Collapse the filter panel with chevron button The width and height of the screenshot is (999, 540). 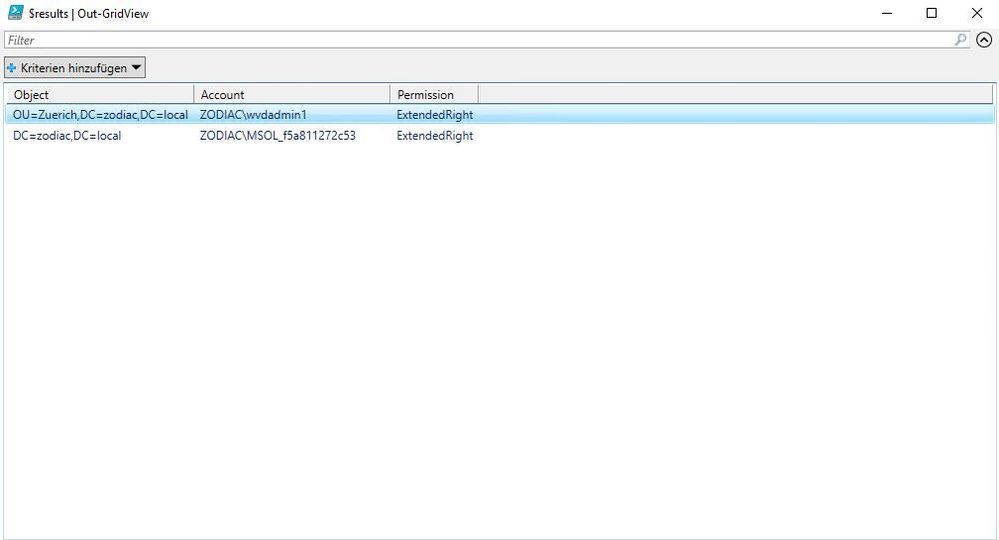[x=984, y=40]
